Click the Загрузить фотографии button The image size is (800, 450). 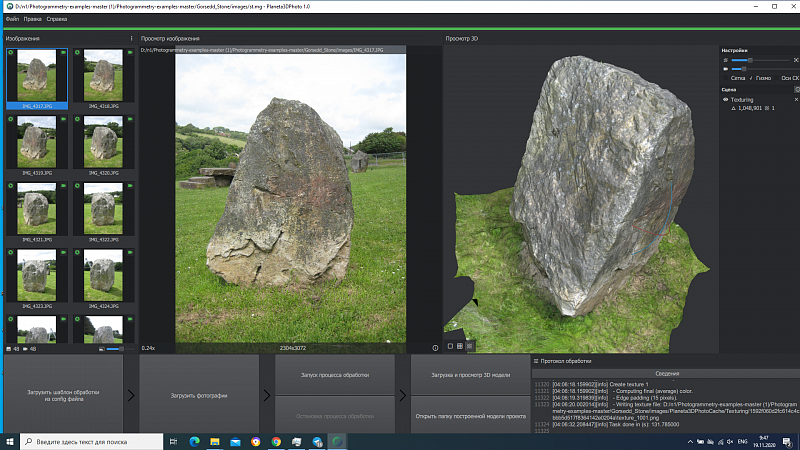(198, 396)
